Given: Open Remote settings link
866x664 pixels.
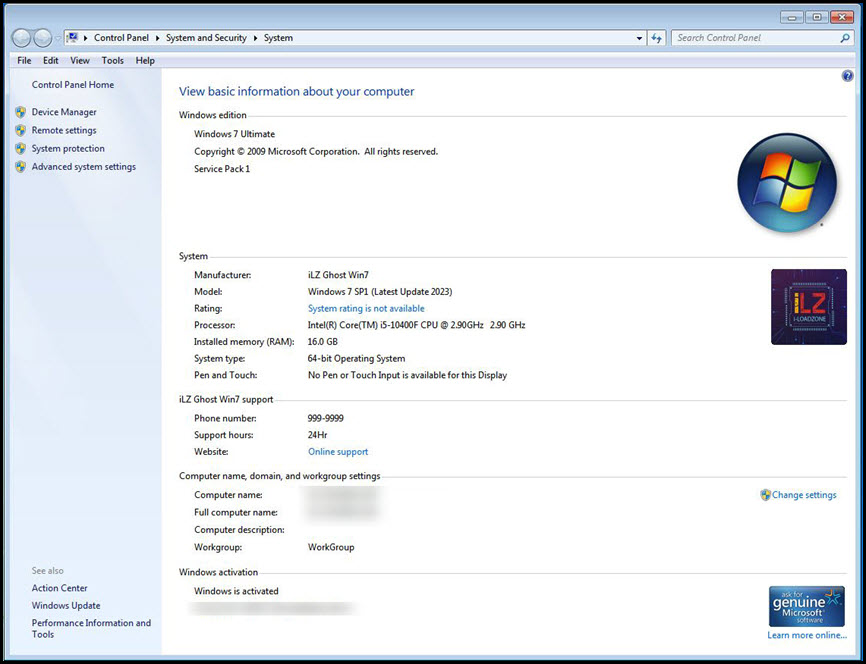Looking at the screenshot, I should (64, 130).
